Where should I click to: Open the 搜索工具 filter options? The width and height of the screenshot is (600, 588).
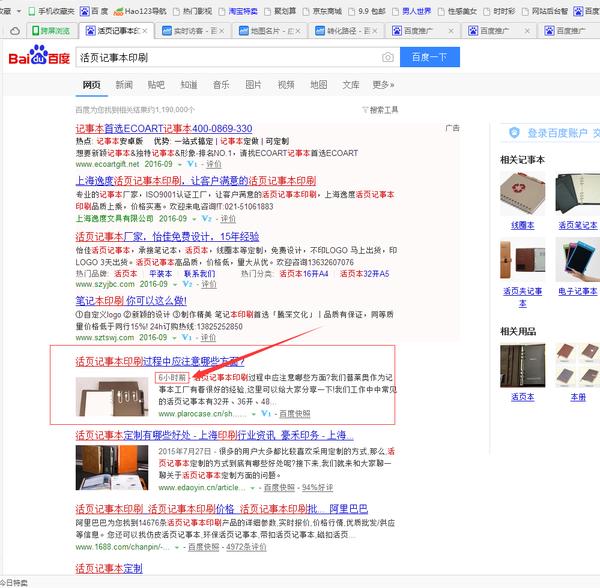click(x=380, y=110)
